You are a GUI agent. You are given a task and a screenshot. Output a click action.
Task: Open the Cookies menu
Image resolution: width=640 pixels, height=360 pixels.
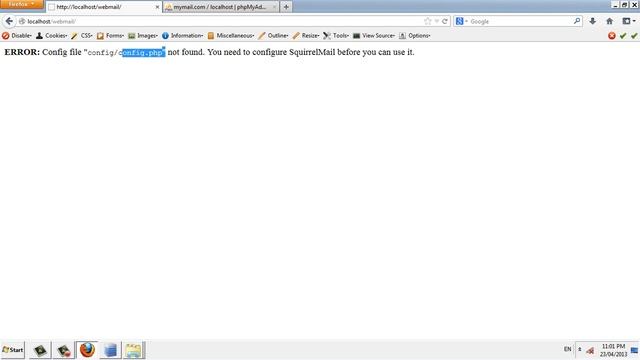[51, 36]
